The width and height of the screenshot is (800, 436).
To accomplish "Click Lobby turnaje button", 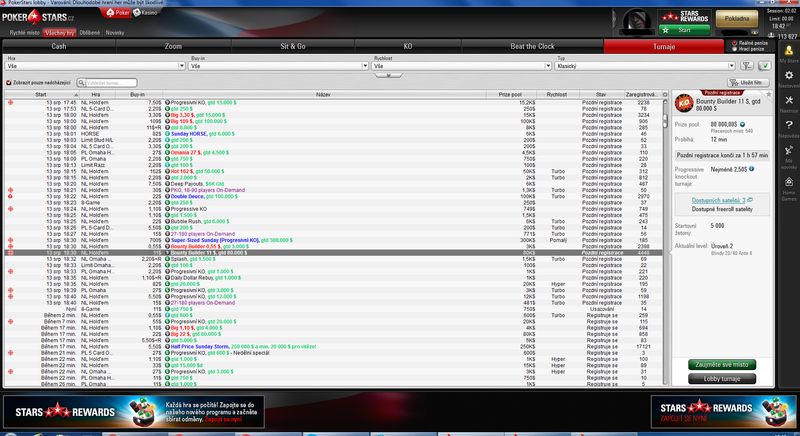I will (x=721, y=379).
